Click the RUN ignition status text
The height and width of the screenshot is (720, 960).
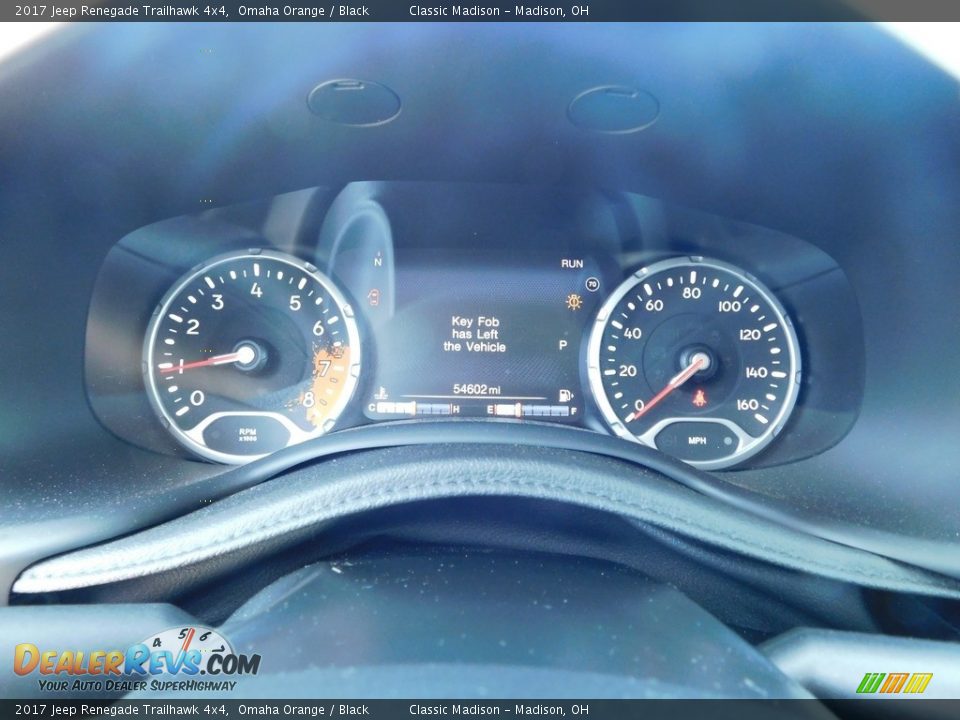572,264
